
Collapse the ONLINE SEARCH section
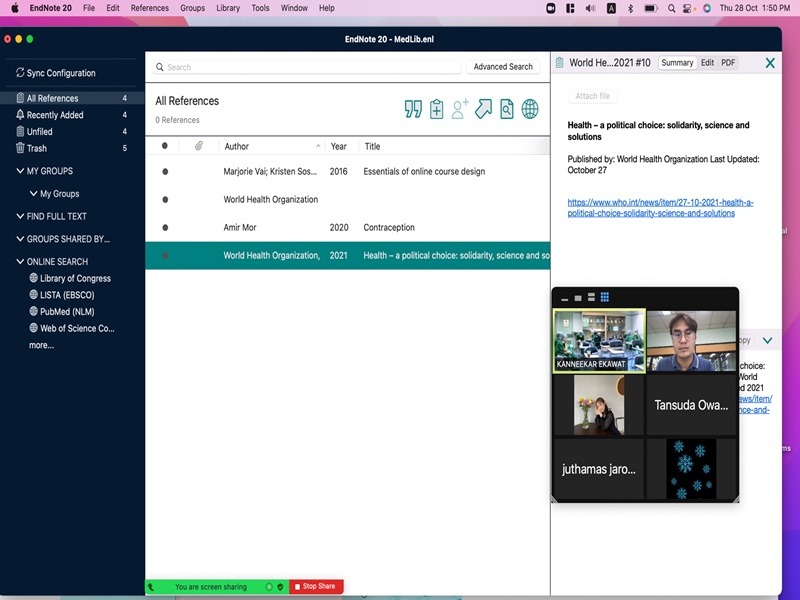point(20,262)
